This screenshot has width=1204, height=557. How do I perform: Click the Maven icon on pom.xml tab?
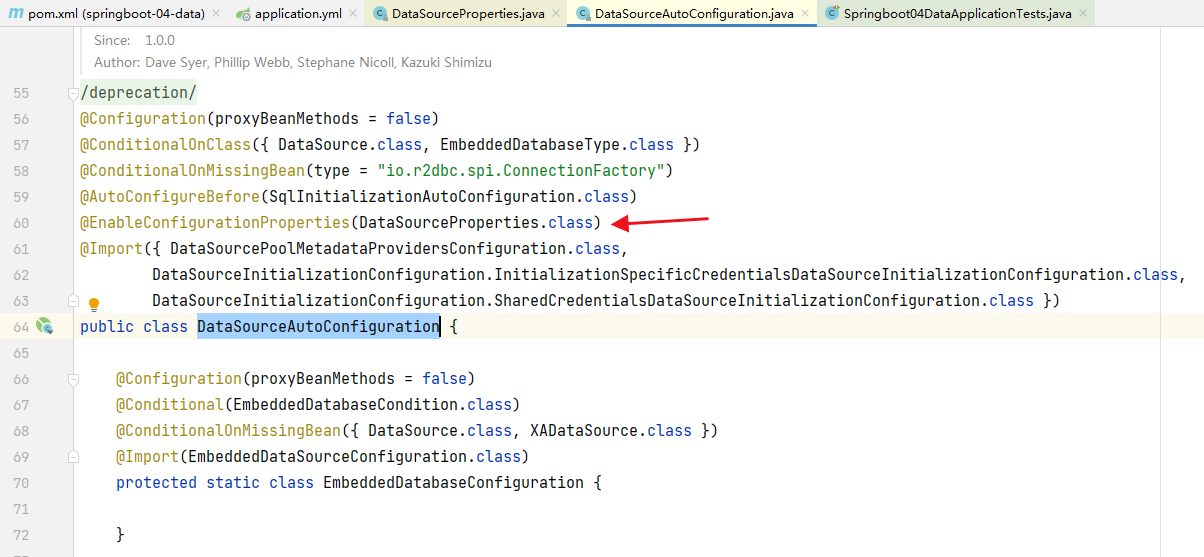coord(15,14)
